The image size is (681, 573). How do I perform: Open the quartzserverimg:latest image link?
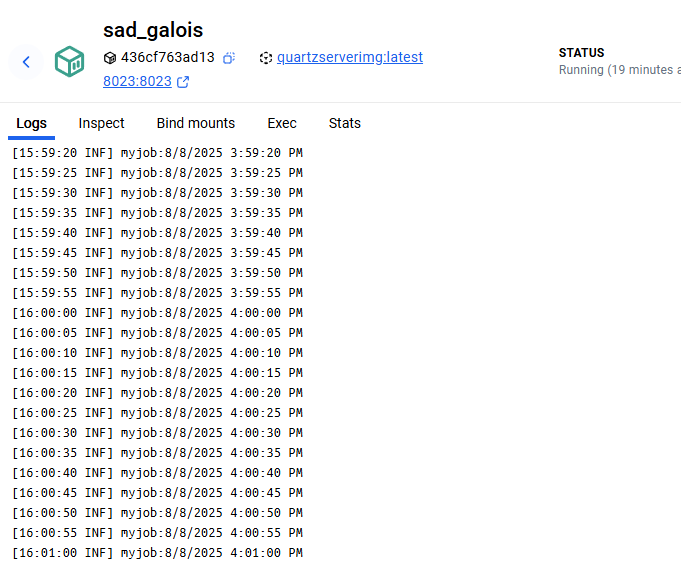(350, 57)
